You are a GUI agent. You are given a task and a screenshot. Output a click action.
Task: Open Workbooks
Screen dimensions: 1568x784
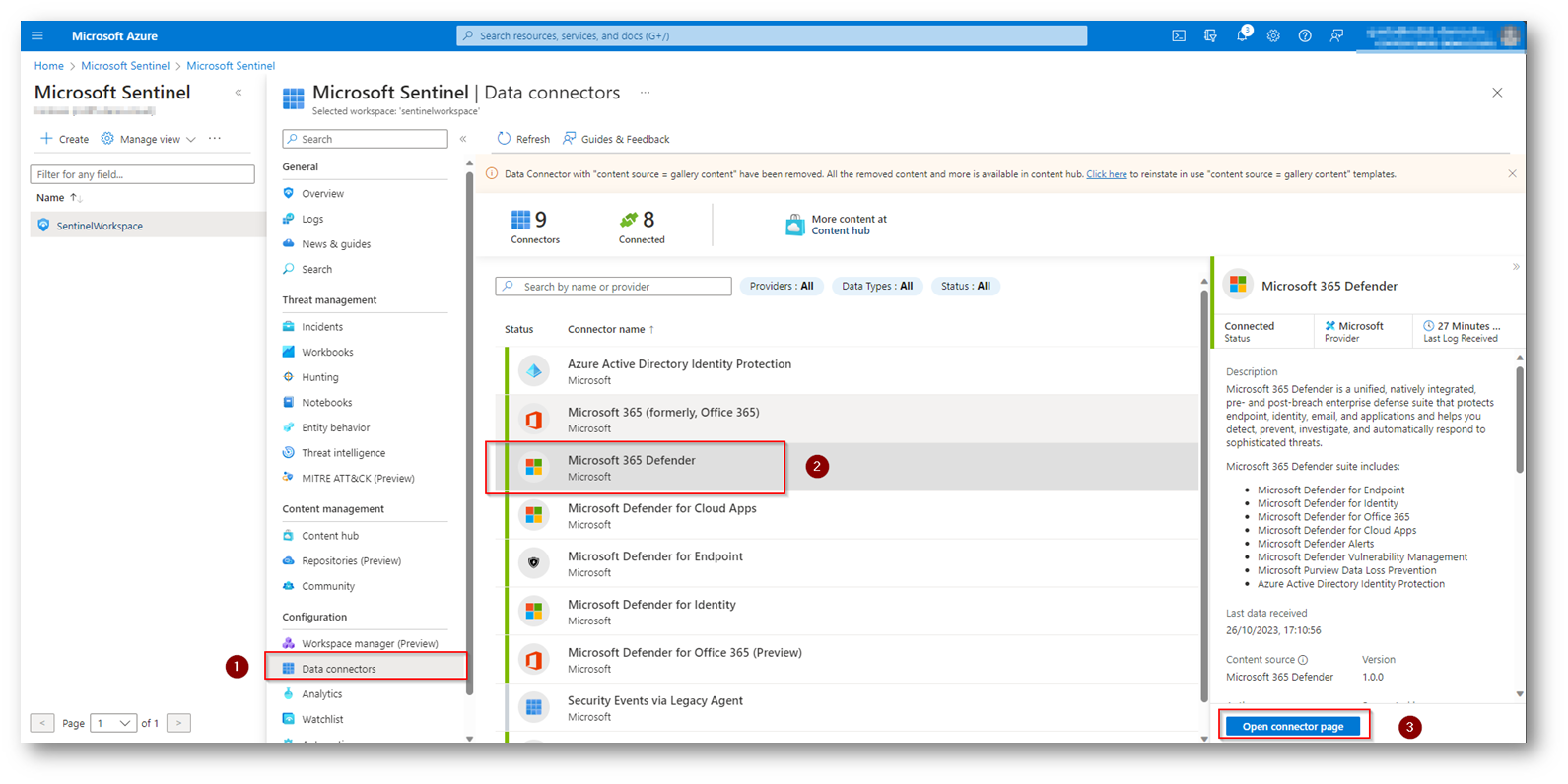point(327,352)
